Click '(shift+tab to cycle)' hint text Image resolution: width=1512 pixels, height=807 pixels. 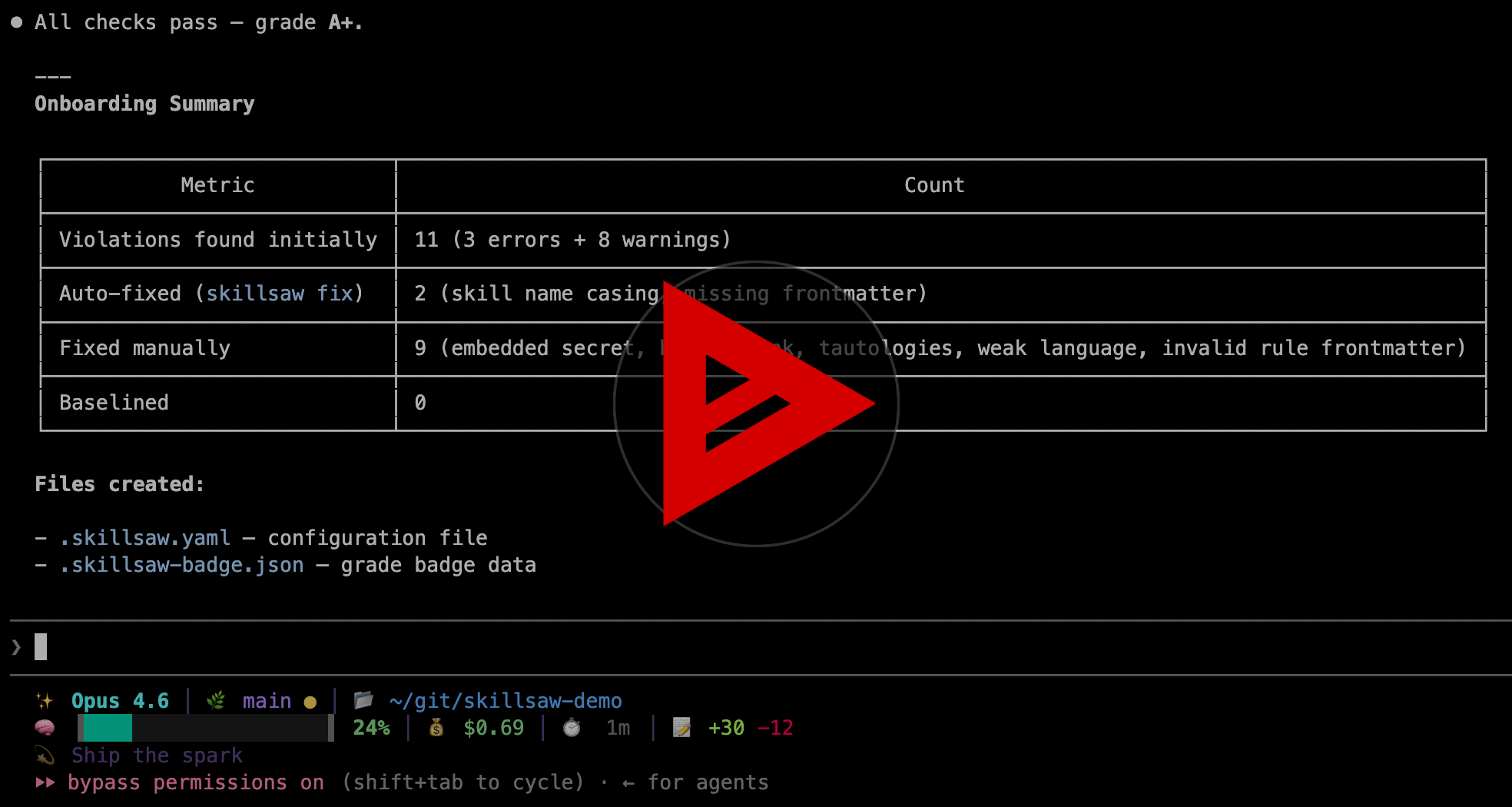point(463,782)
